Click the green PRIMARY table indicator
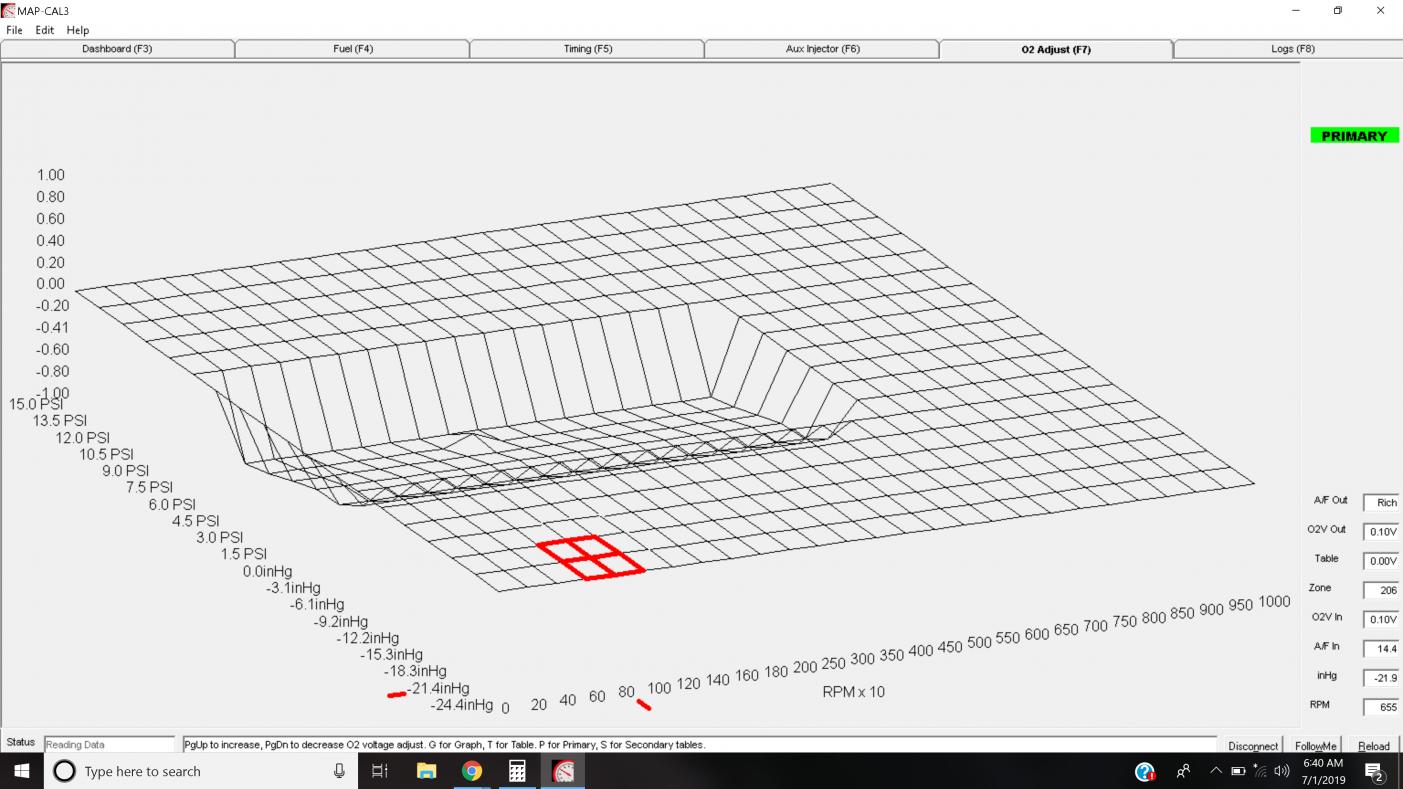Viewport: 1403px width, 789px height. point(1354,136)
